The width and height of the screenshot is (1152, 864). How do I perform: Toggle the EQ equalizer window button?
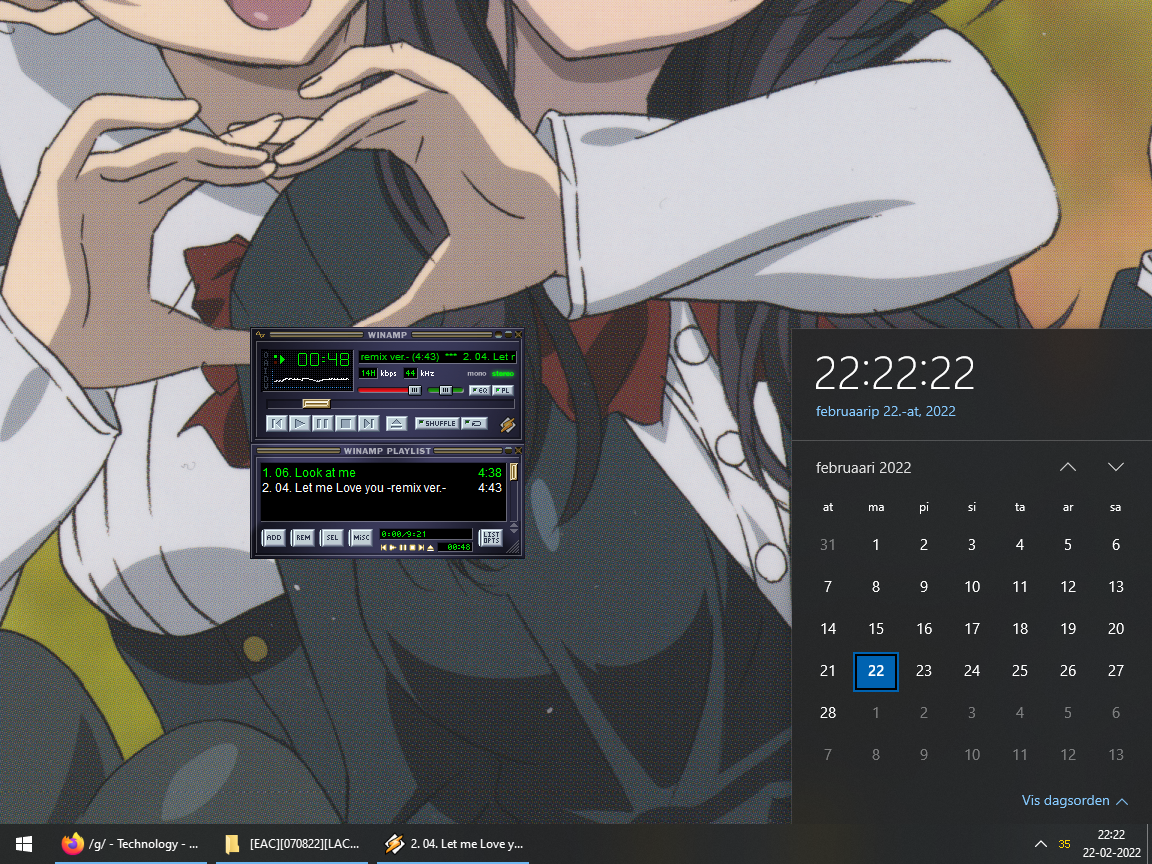pyautogui.click(x=480, y=390)
